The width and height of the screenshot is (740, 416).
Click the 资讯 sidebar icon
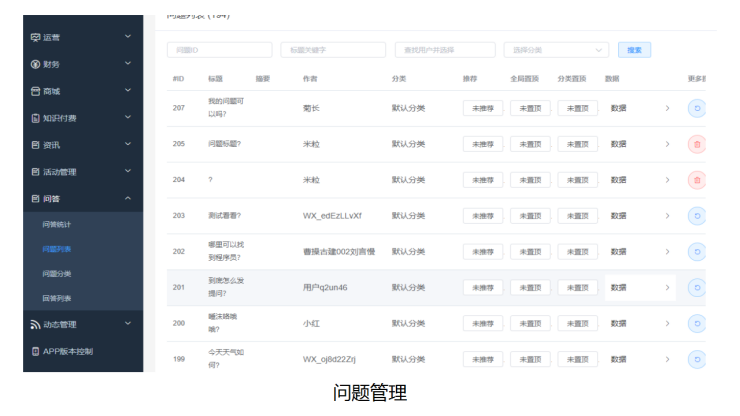coord(35,145)
